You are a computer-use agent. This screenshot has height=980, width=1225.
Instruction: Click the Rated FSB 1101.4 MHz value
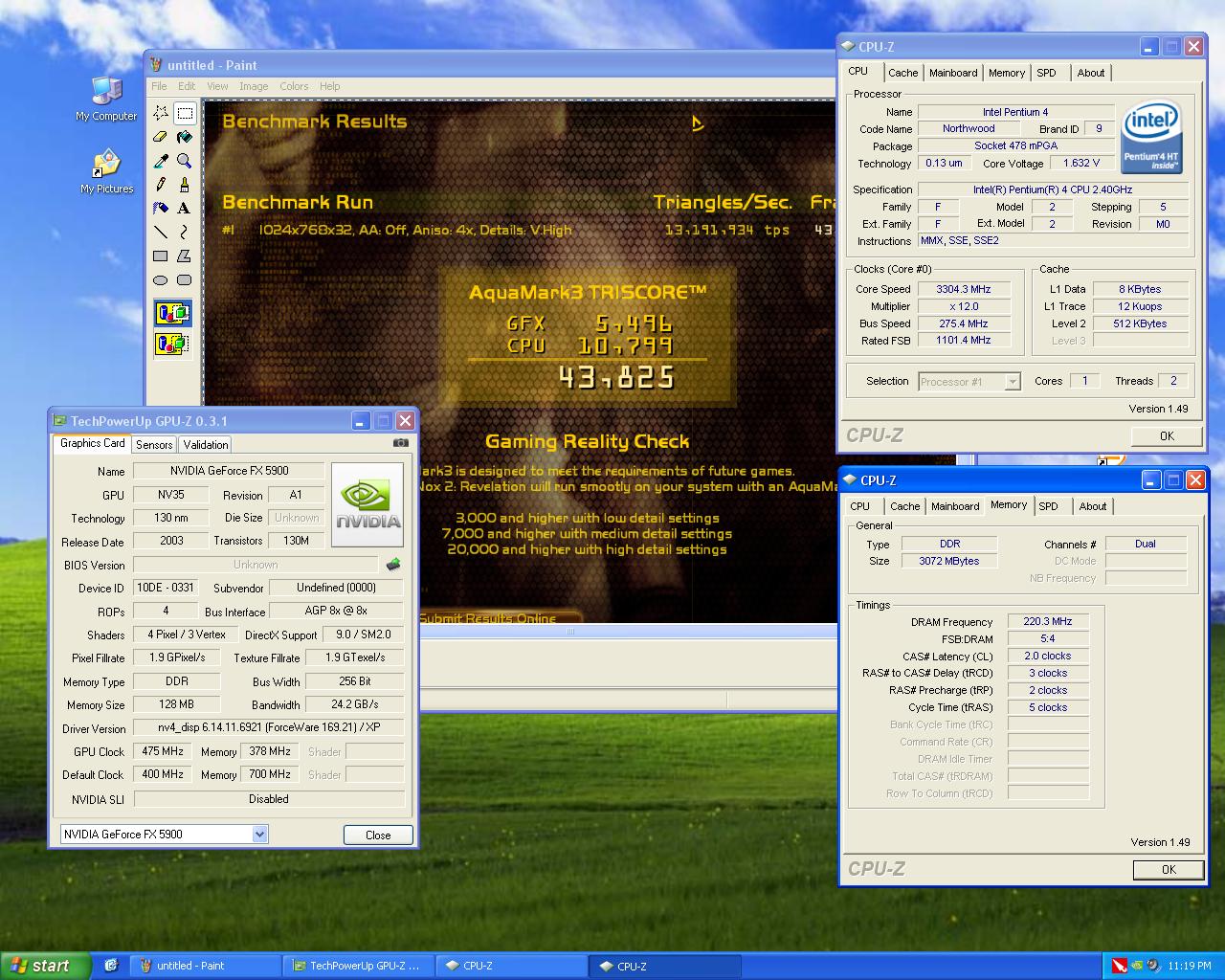(963, 340)
